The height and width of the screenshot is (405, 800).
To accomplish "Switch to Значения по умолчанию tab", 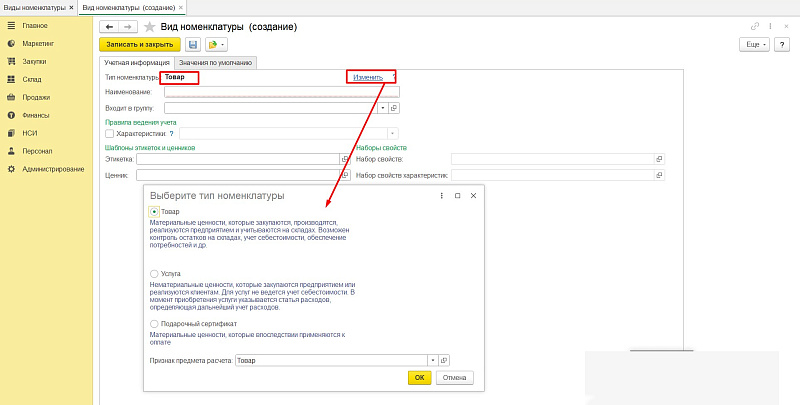I will click(x=216, y=63).
